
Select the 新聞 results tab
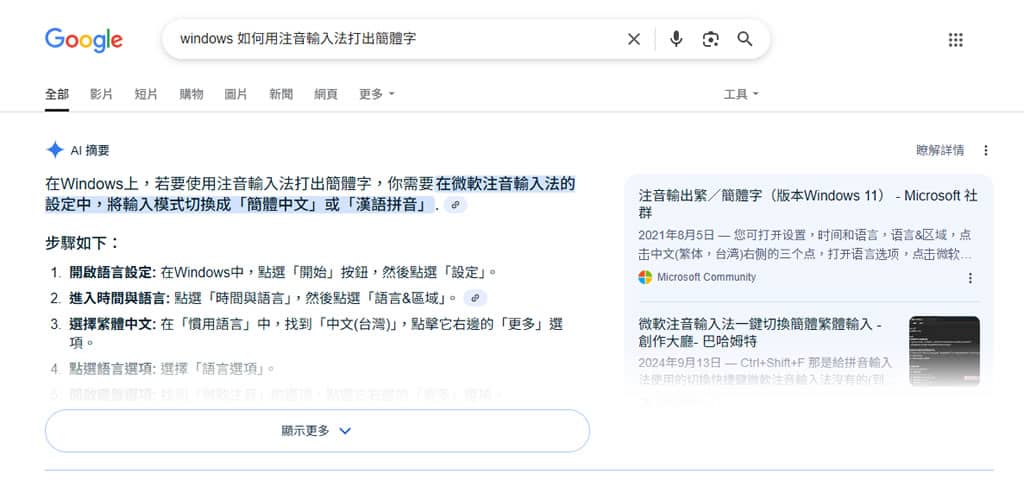(x=281, y=94)
